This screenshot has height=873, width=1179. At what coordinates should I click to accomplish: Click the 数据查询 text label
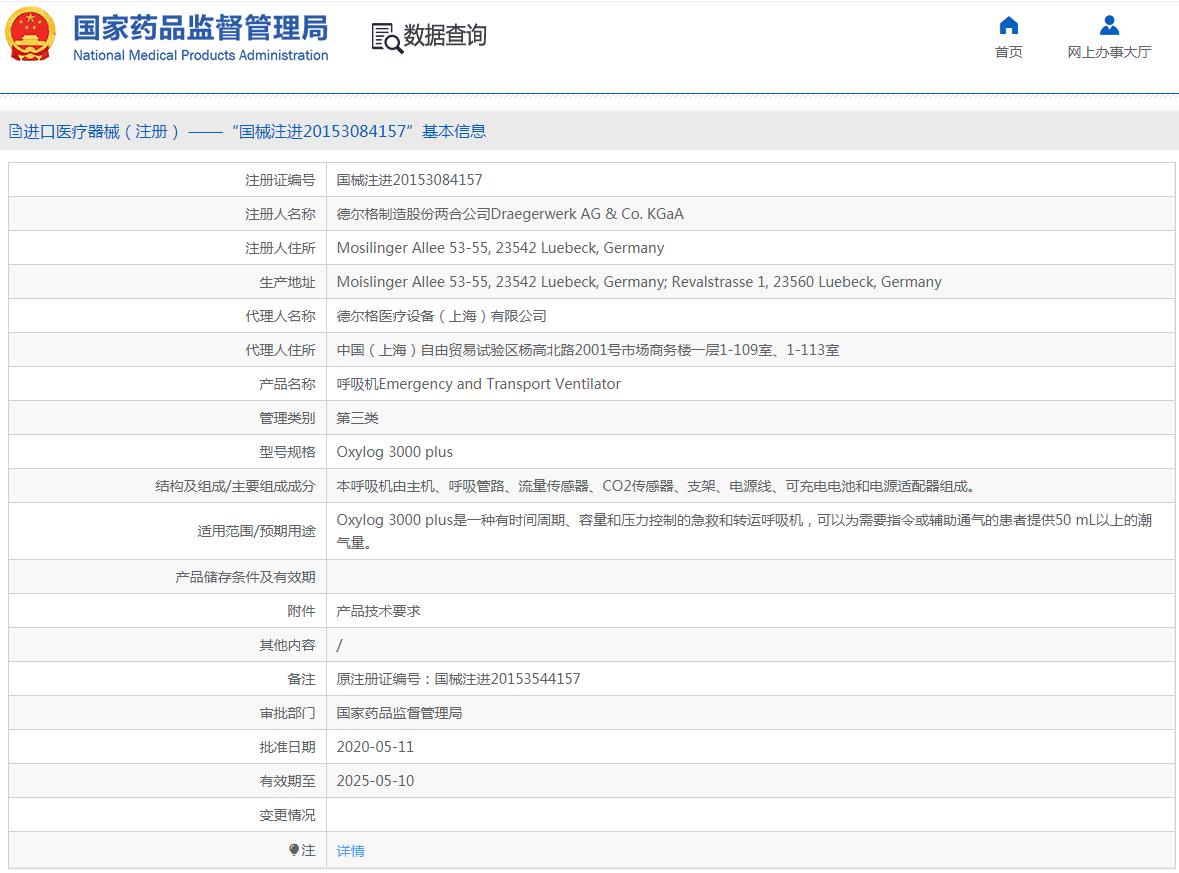pos(443,35)
